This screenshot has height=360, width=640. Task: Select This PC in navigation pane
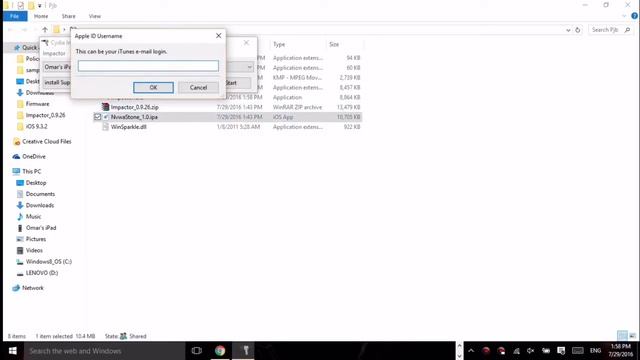coord(31,171)
